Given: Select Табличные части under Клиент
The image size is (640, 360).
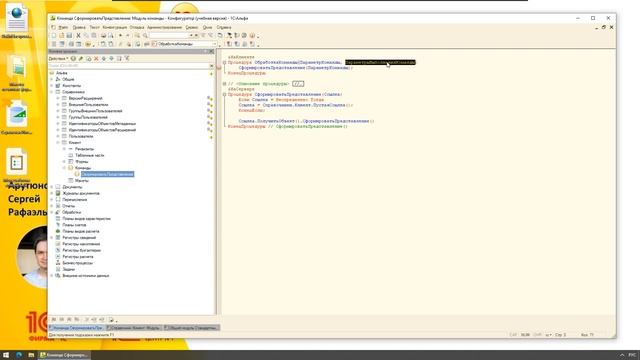Looking at the screenshot, I should coord(89,155).
